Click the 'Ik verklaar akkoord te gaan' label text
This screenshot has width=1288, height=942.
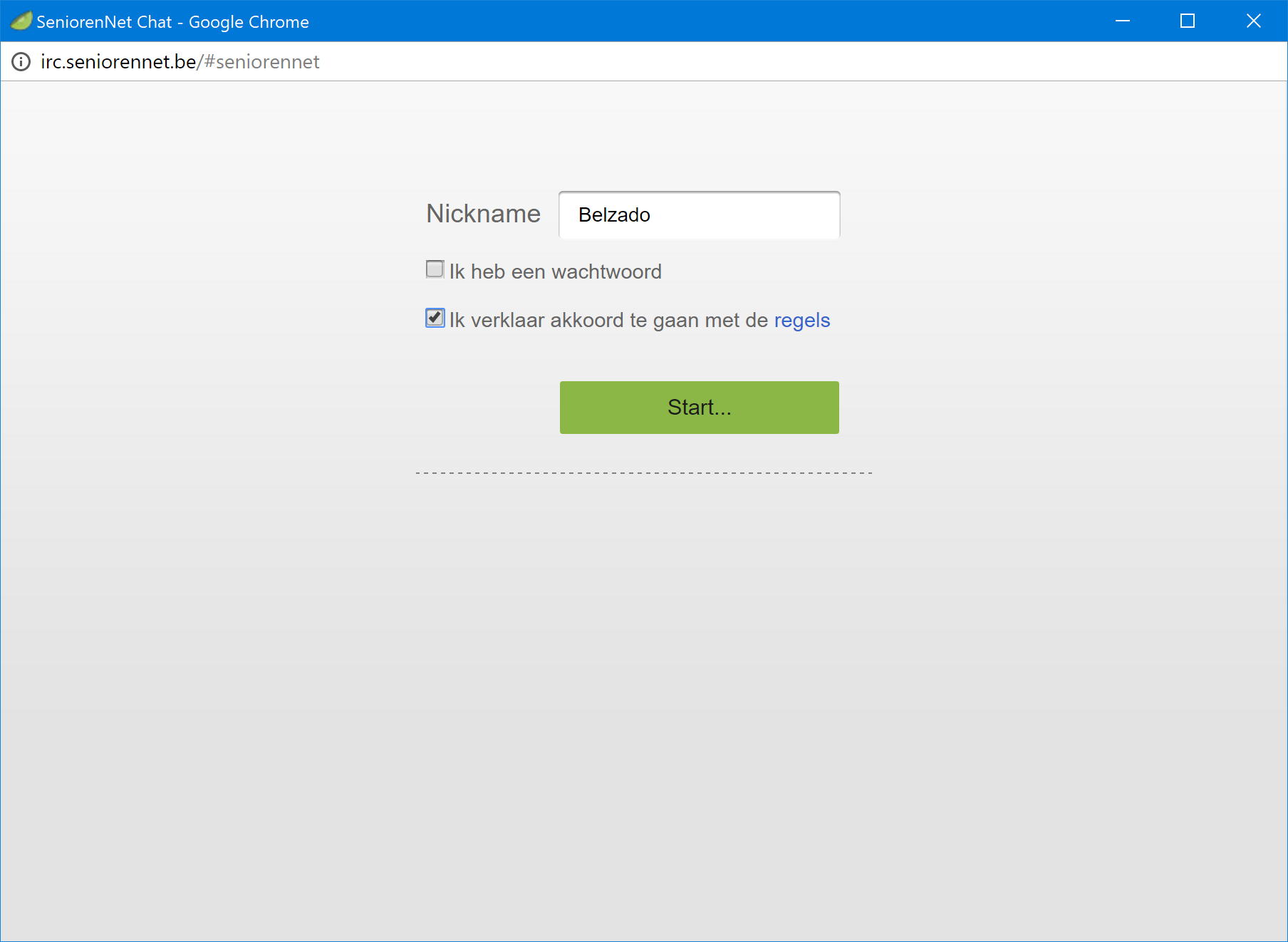point(608,321)
